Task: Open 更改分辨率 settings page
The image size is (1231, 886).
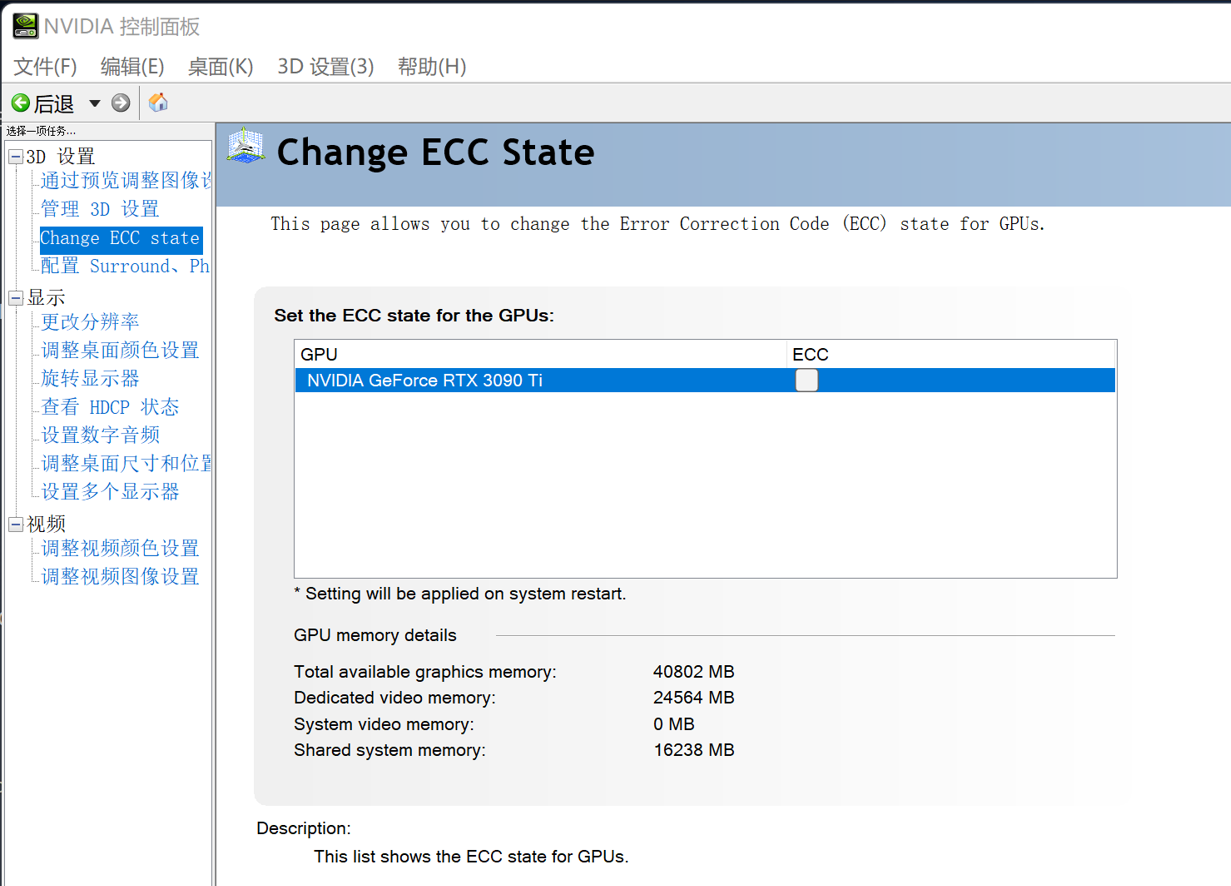Action: (90, 322)
